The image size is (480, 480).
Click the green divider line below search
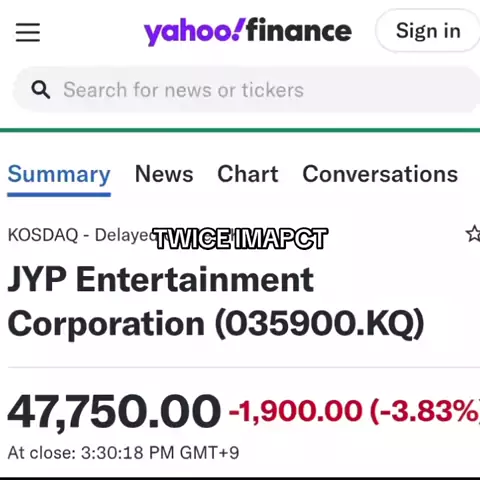pos(240,130)
